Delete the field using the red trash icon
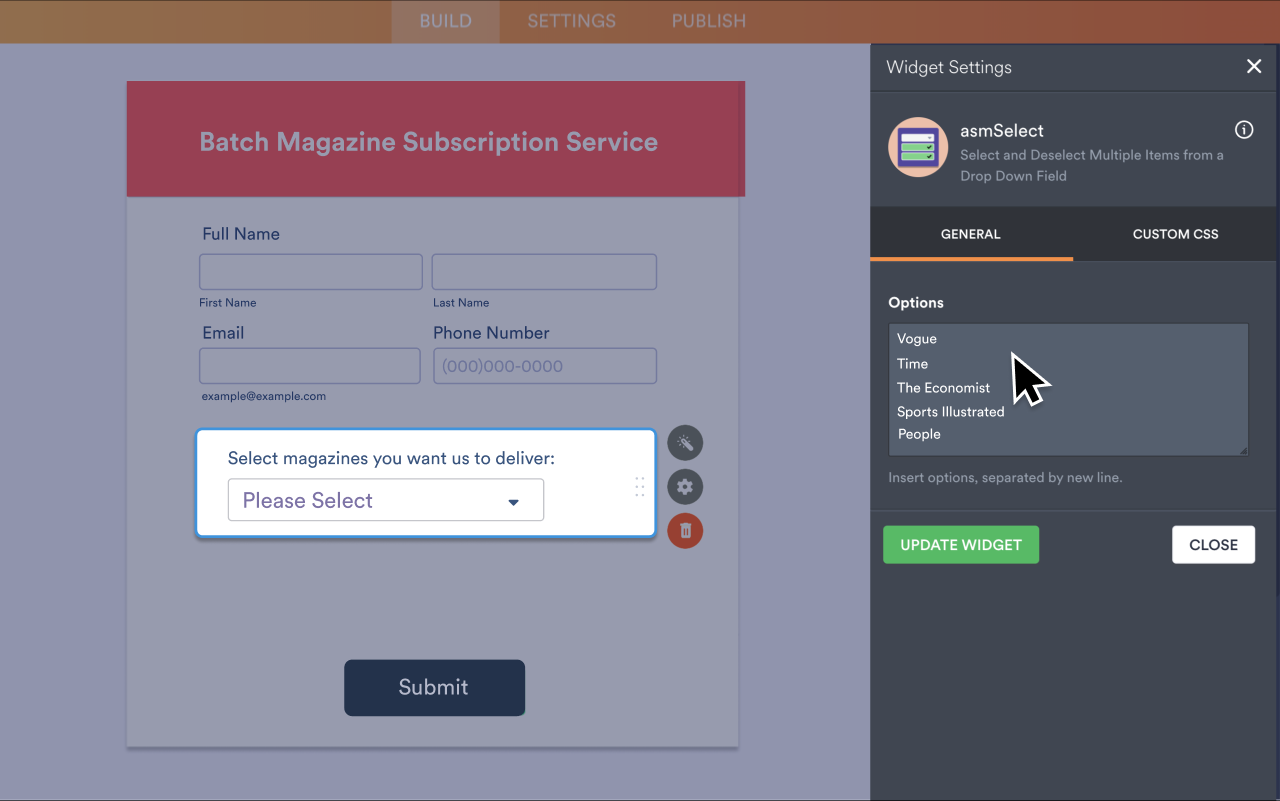 (685, 531)
